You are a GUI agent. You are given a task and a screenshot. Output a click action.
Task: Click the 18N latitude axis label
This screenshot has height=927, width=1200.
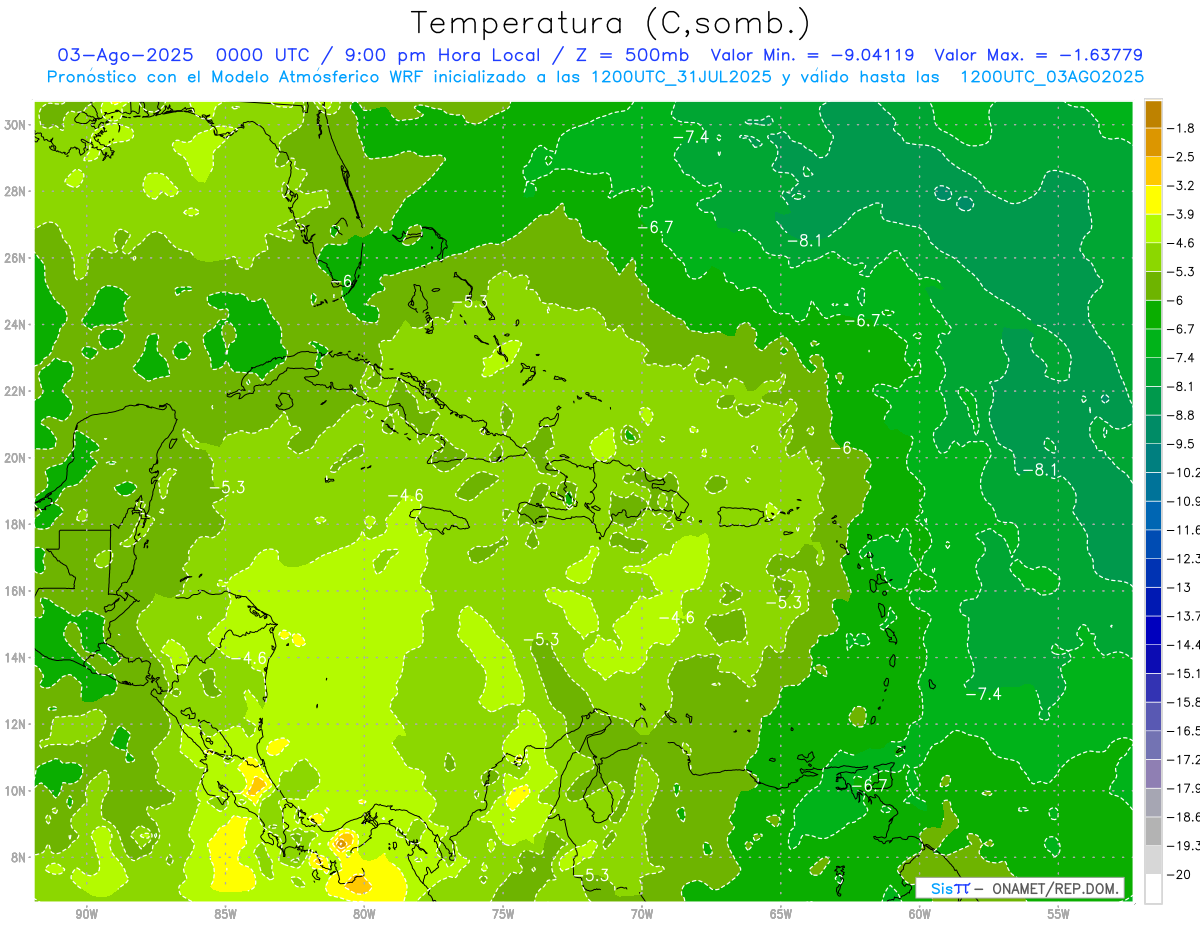pos(16,525)
